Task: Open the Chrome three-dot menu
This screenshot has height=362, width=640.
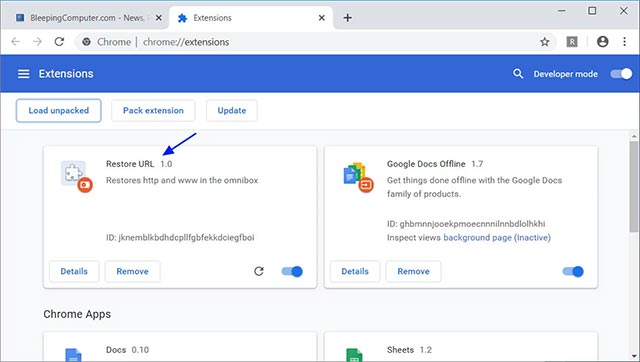Action: point(624,42)
